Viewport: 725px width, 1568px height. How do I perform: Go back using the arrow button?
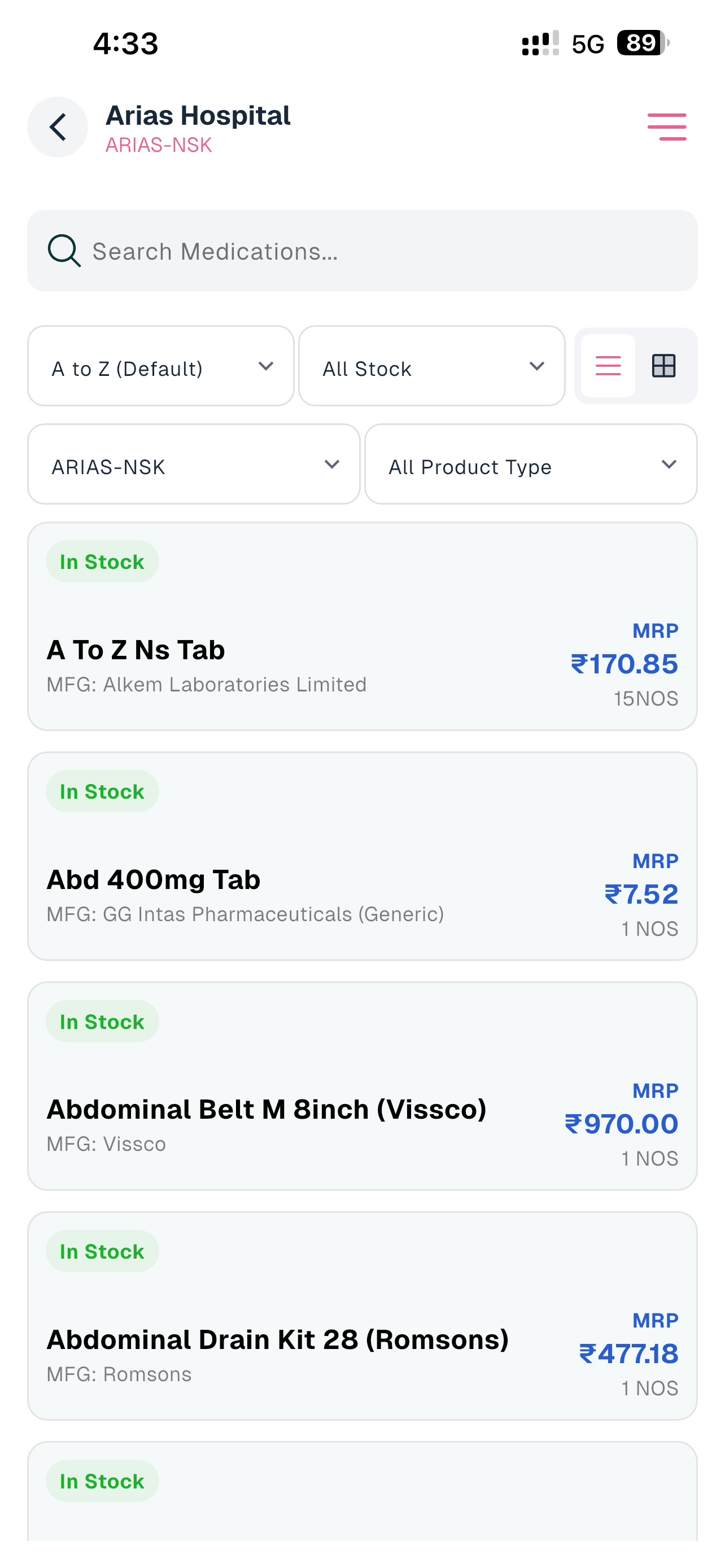coord(57,127)
